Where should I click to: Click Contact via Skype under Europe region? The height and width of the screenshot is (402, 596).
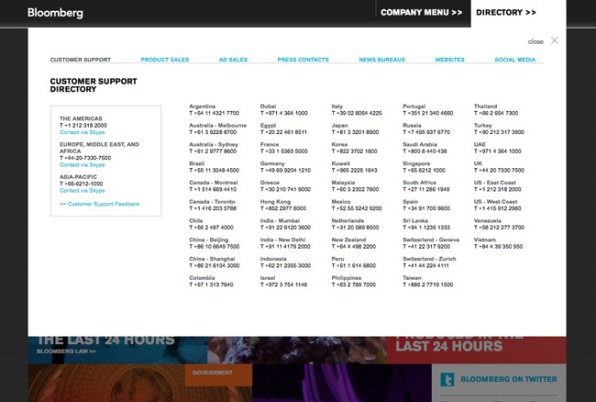[82, 165]
